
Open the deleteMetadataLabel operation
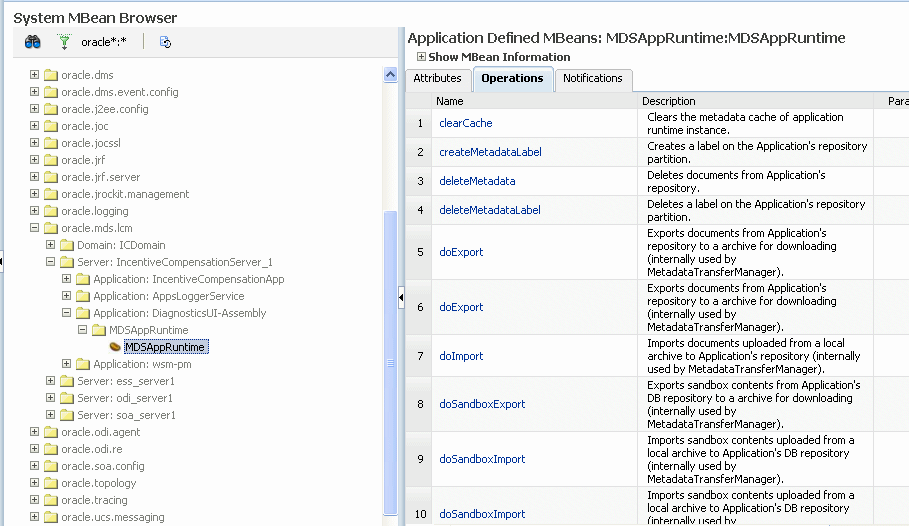click(x=490, y=210)
